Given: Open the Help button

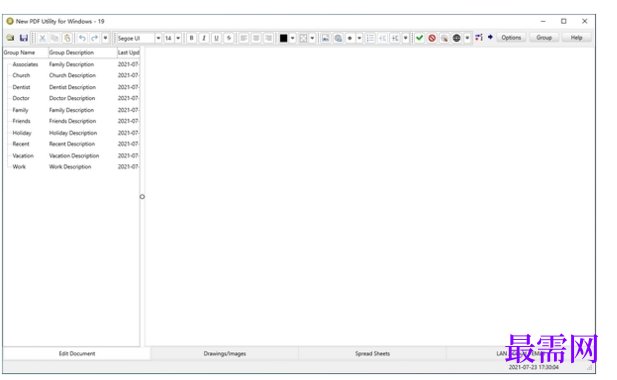Looking at the screenshot, I should click(x=576, y=37).
